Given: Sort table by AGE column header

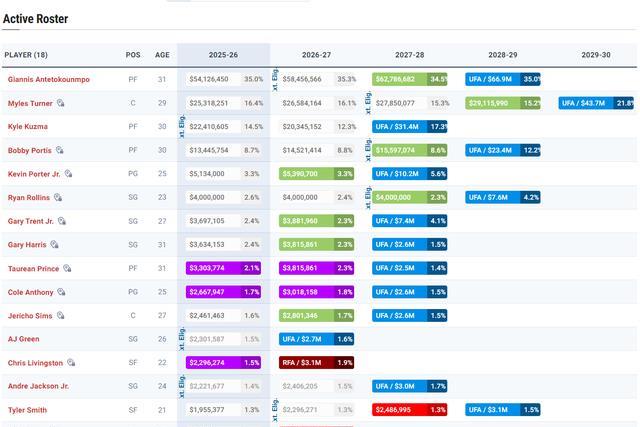Looking at the screenshot, I should (162, 55).
